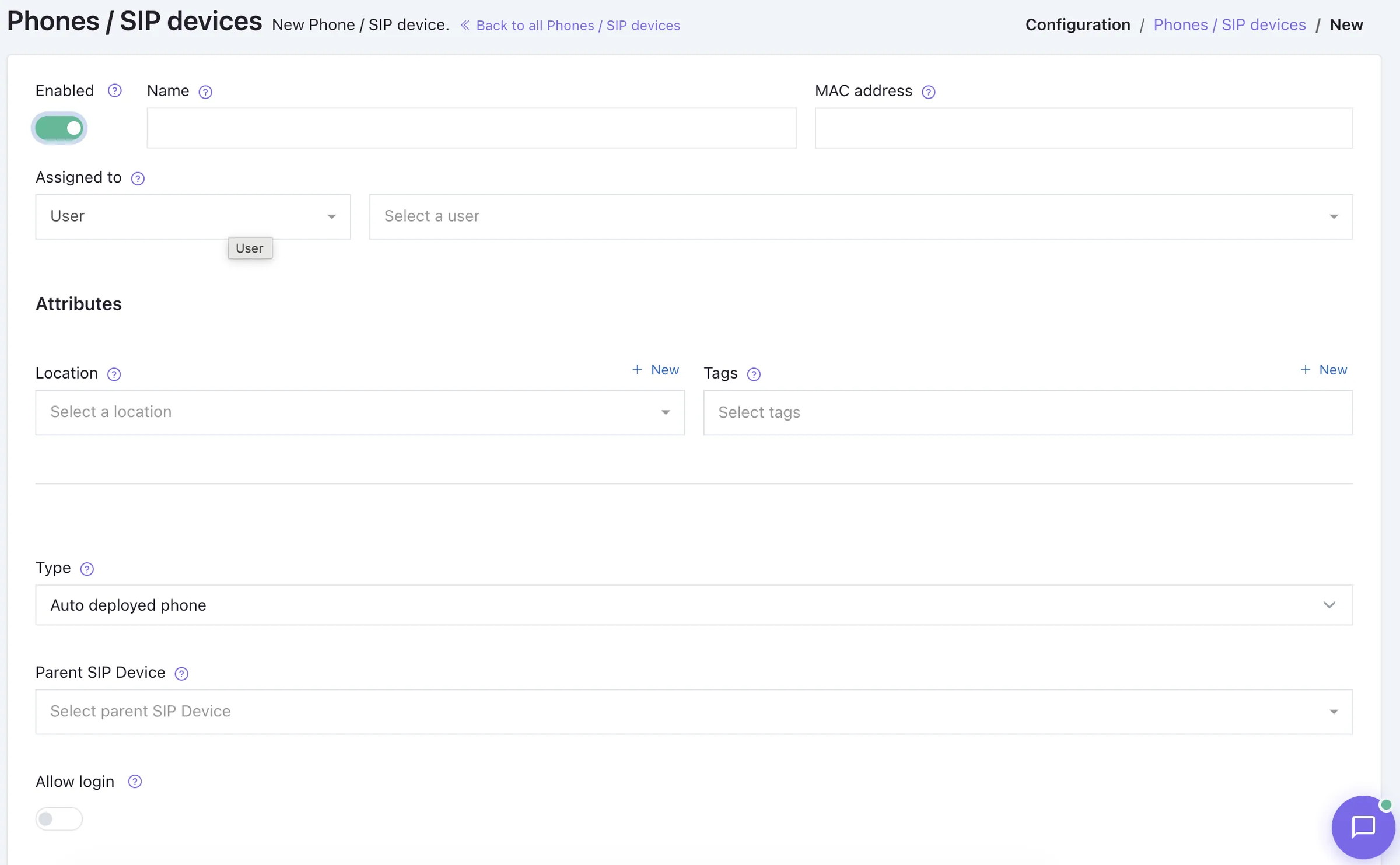Viewport: 1400px width, 865px height.
Task: Click help icon next to Location
Action: pyautogui.click(x=114, y=374)
